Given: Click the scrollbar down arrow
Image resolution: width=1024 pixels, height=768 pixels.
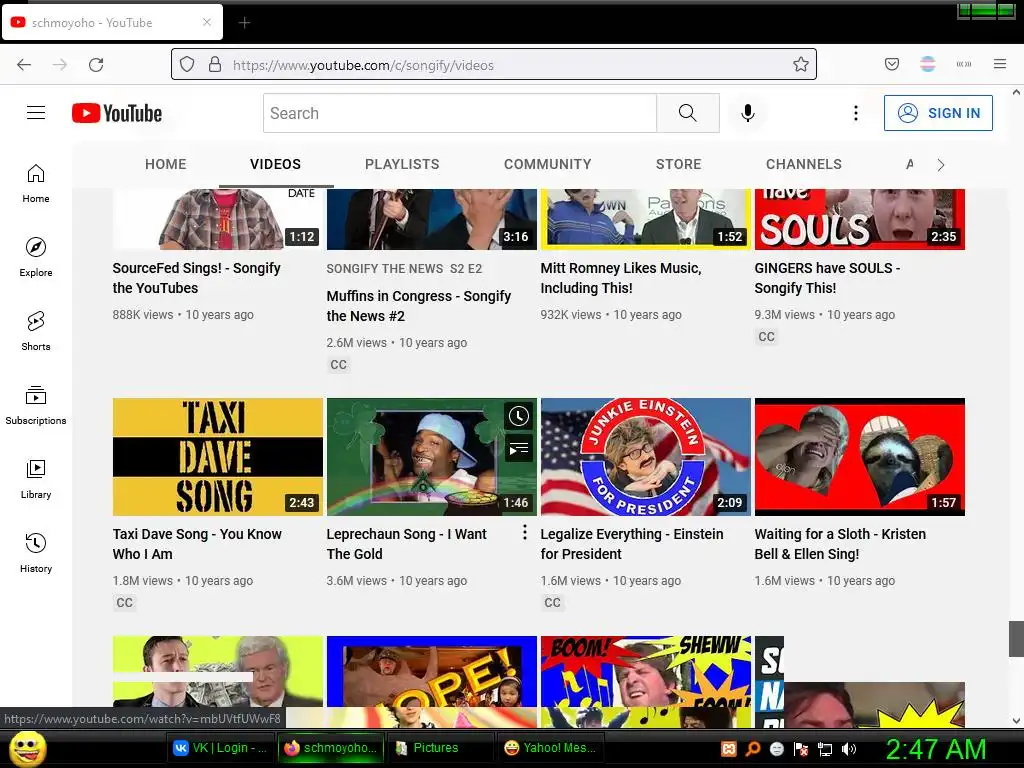Looking at the screenshot, I should click(1016, 721).
